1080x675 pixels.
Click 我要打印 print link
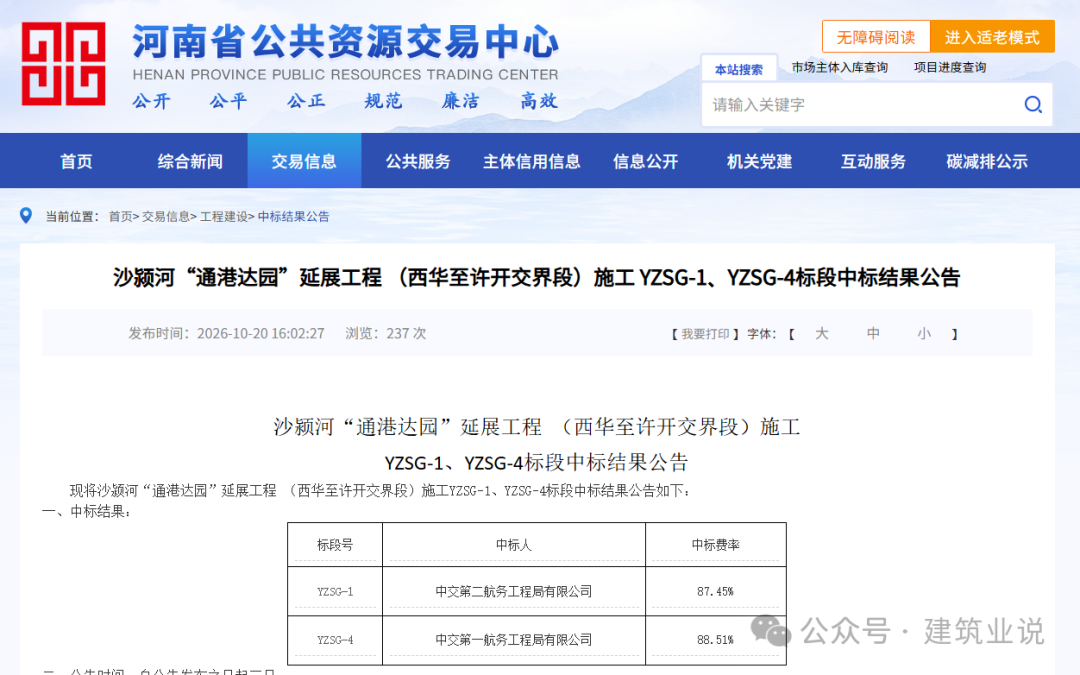[705, 334]
